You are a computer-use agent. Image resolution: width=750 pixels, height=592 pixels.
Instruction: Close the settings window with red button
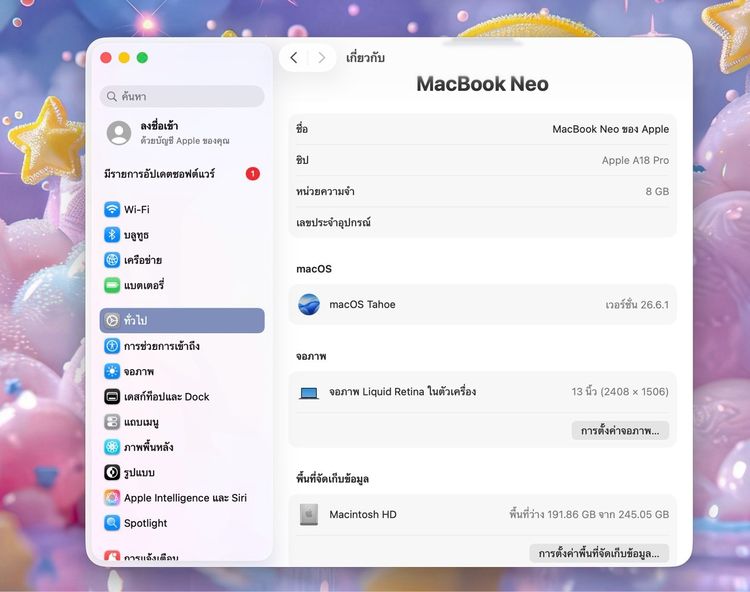[106, 58]
